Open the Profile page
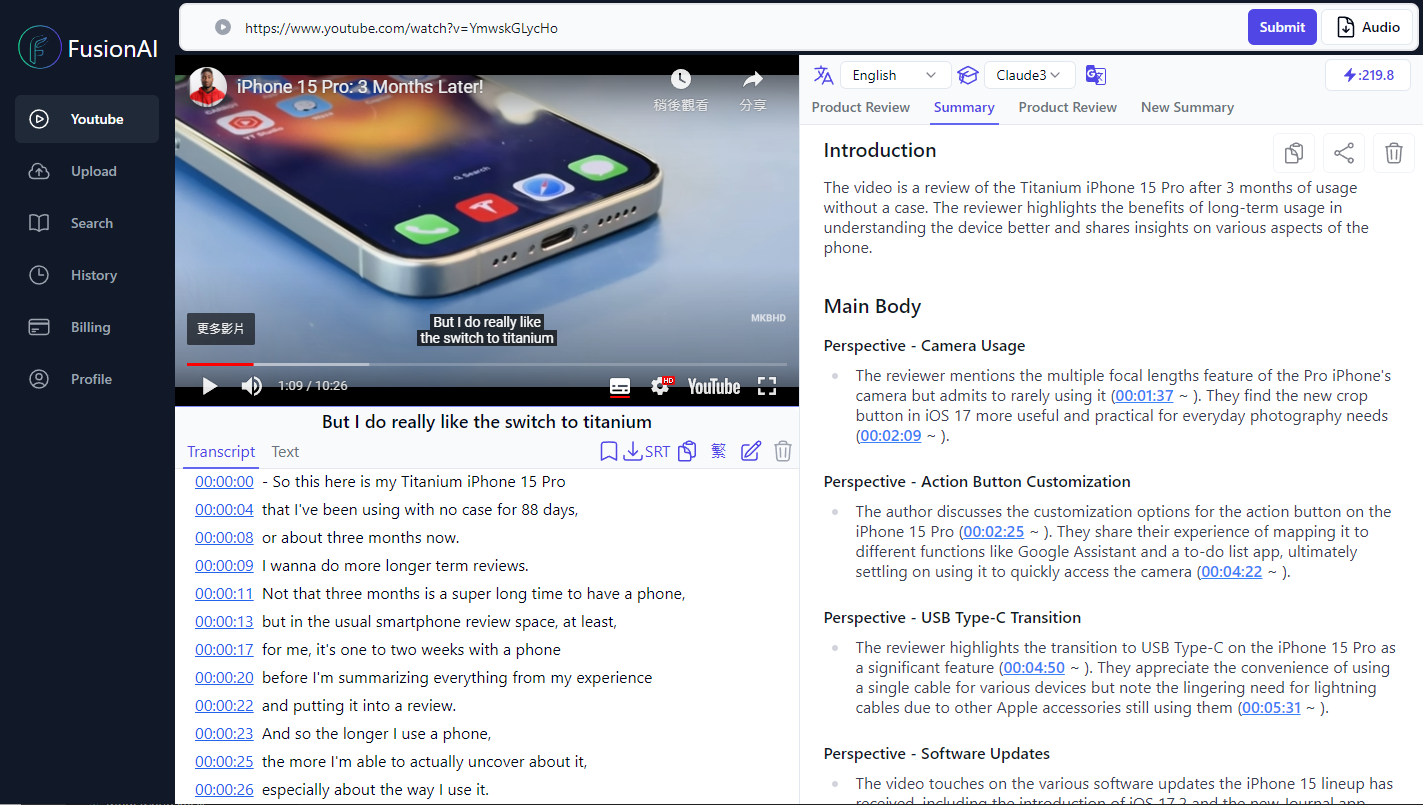This screenshot has width=1423, height=805. click(87, 379)
